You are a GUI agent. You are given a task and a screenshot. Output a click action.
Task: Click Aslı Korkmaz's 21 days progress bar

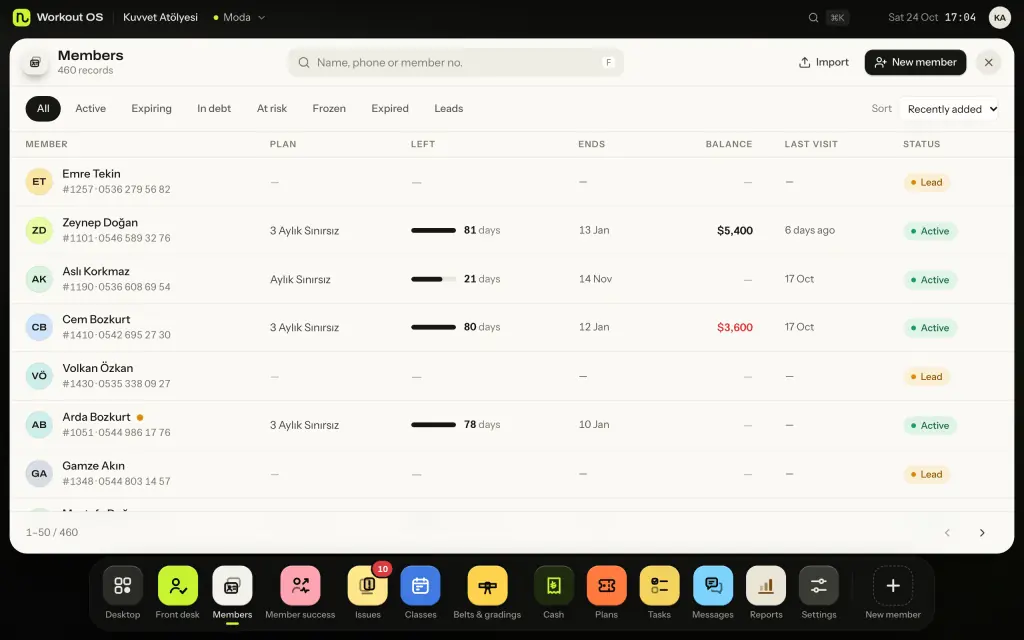(x=434, y=279)
